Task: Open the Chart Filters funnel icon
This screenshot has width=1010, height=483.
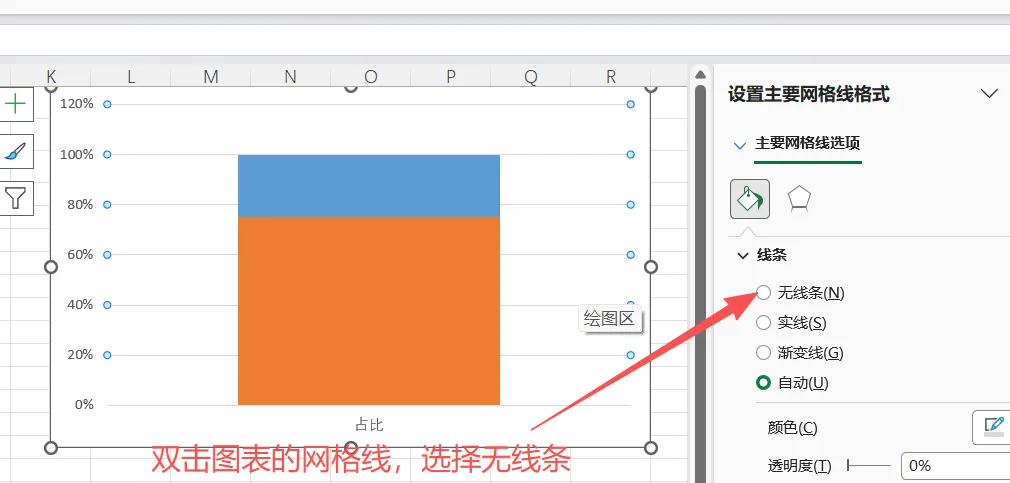Action: tap(15, 198)
